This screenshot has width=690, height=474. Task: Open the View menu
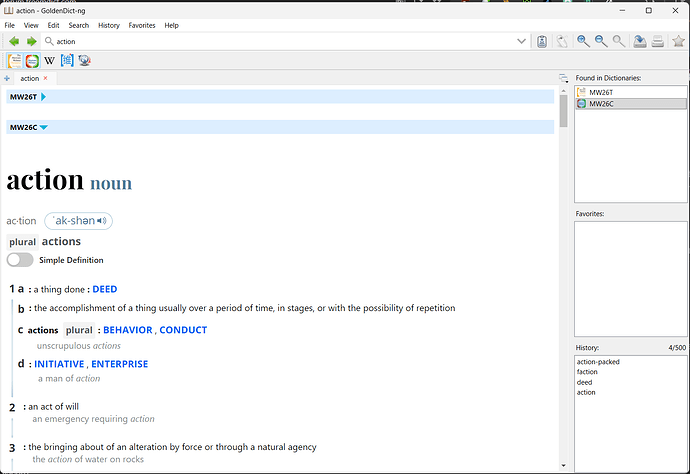click(x=31, y=26)
